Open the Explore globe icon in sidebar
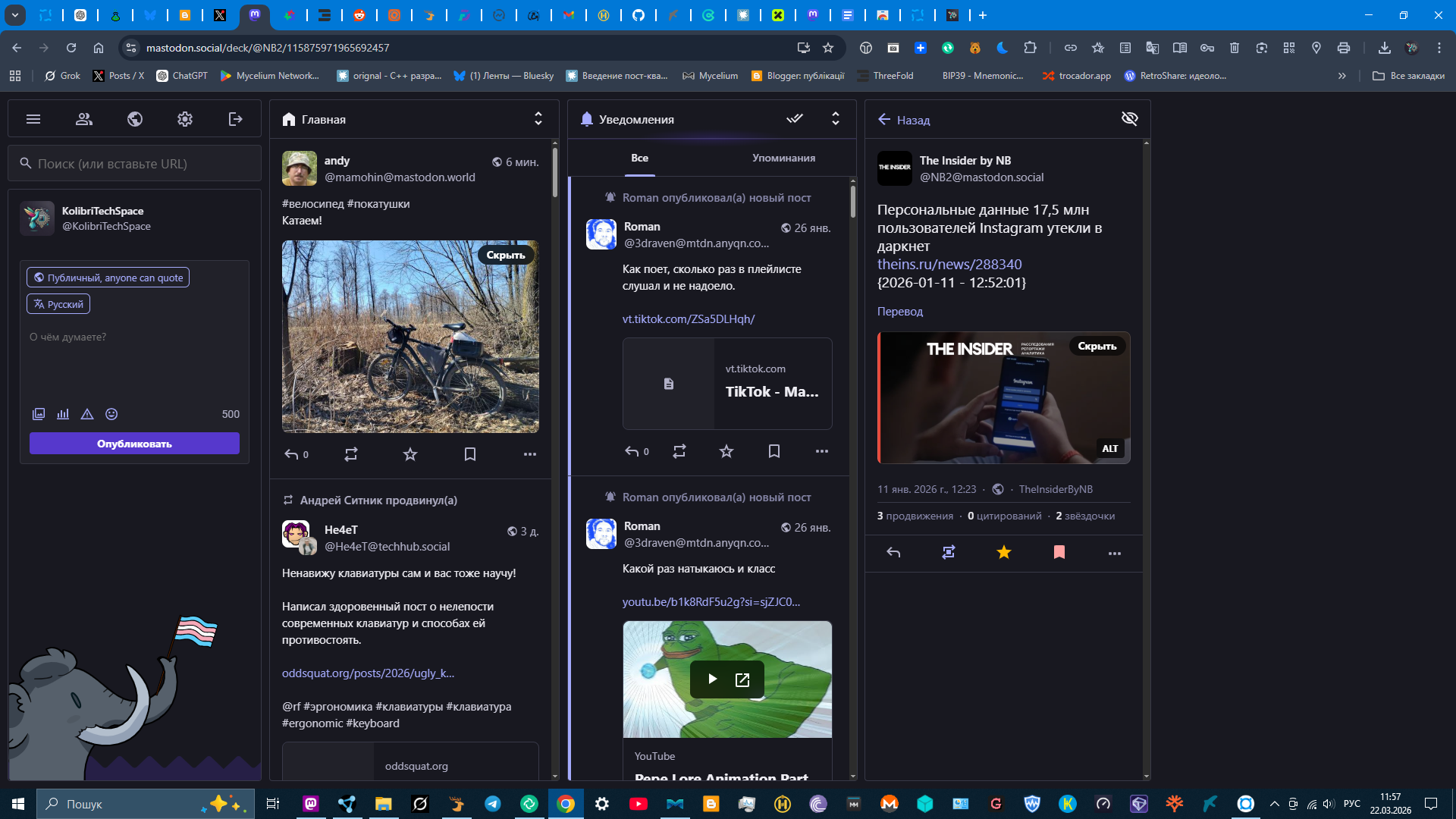 (x=135, y=119)
